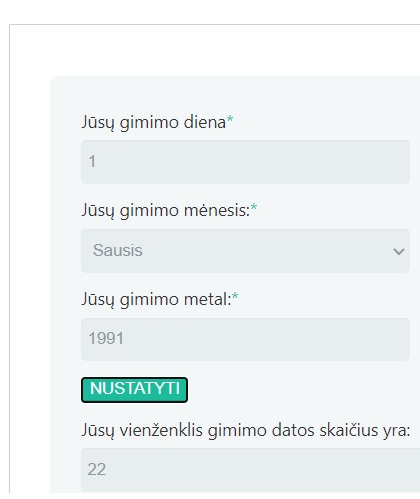The image size is (420, 499).
Task: Click the 'Jūsų gimimo metal:' label
Action: (x=156, y=299)
